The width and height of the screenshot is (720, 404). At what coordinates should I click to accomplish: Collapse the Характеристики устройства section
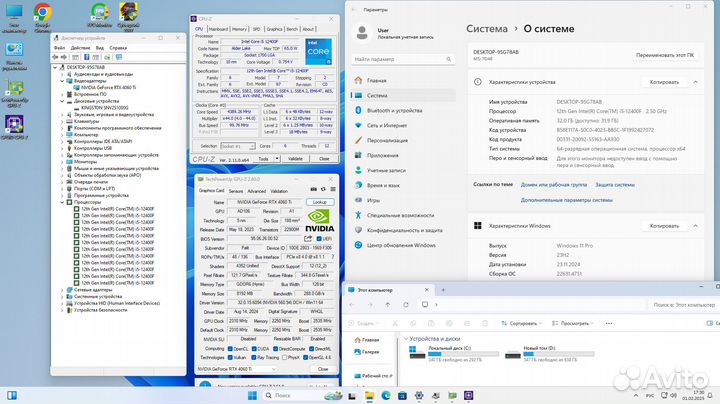tap(695, 82)
